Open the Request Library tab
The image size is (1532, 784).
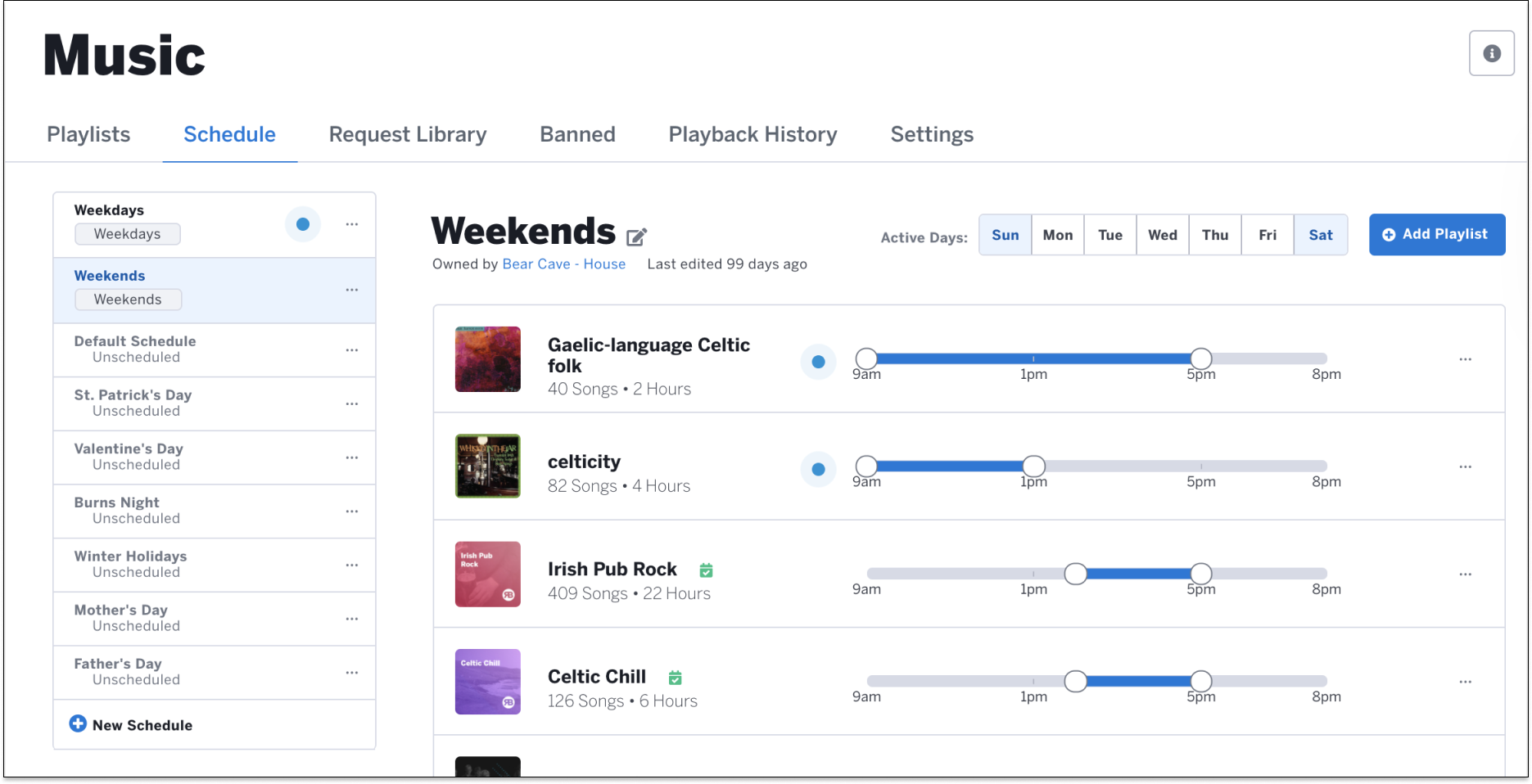click(408, 134)
